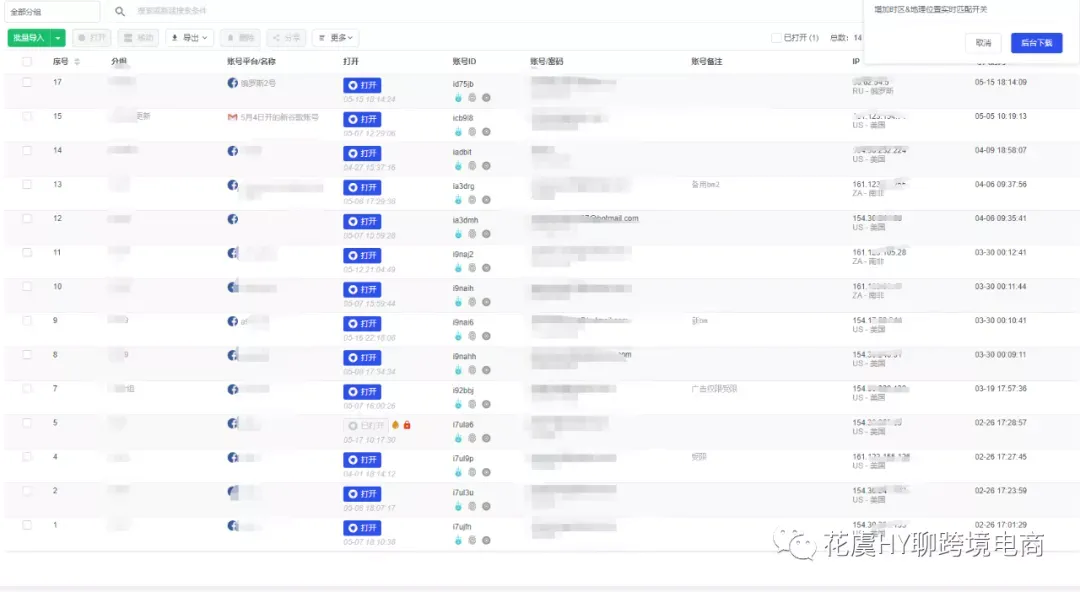Click the last gray circle icon under icb9l8

click(486, 132)
